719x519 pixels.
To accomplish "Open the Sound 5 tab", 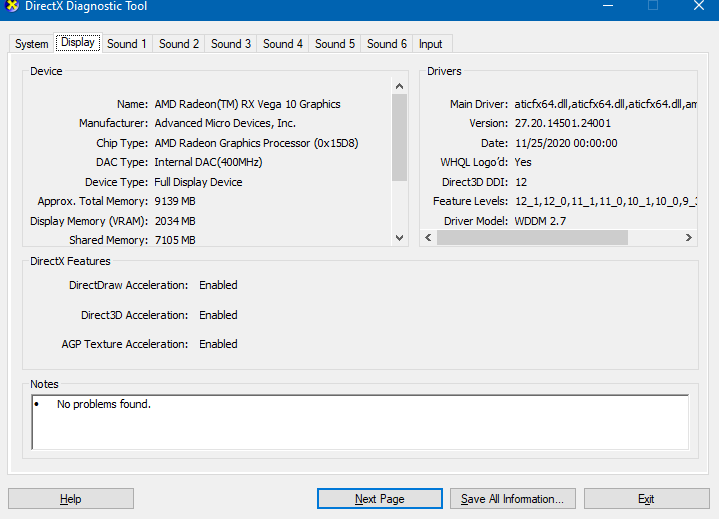I will [x=335, y=44].
